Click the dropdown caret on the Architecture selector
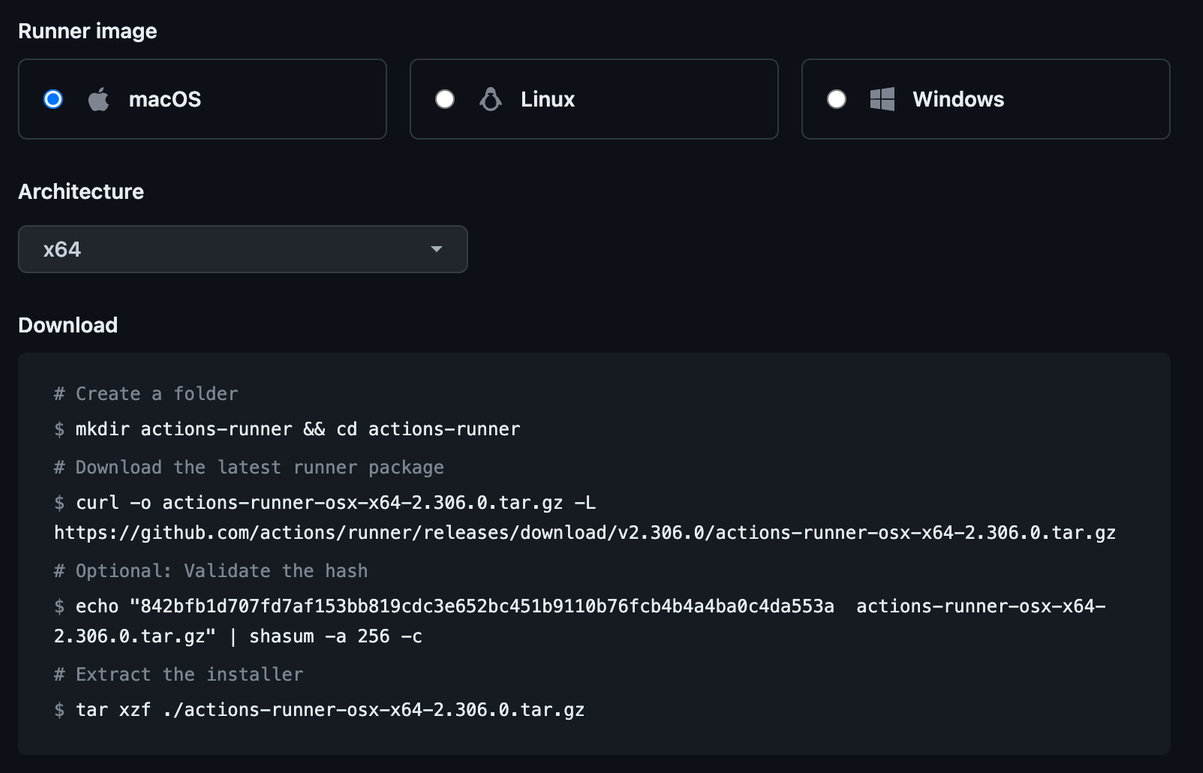This screenshot has height=773, width=1203. pyautogui.click(x=436, y=248)
